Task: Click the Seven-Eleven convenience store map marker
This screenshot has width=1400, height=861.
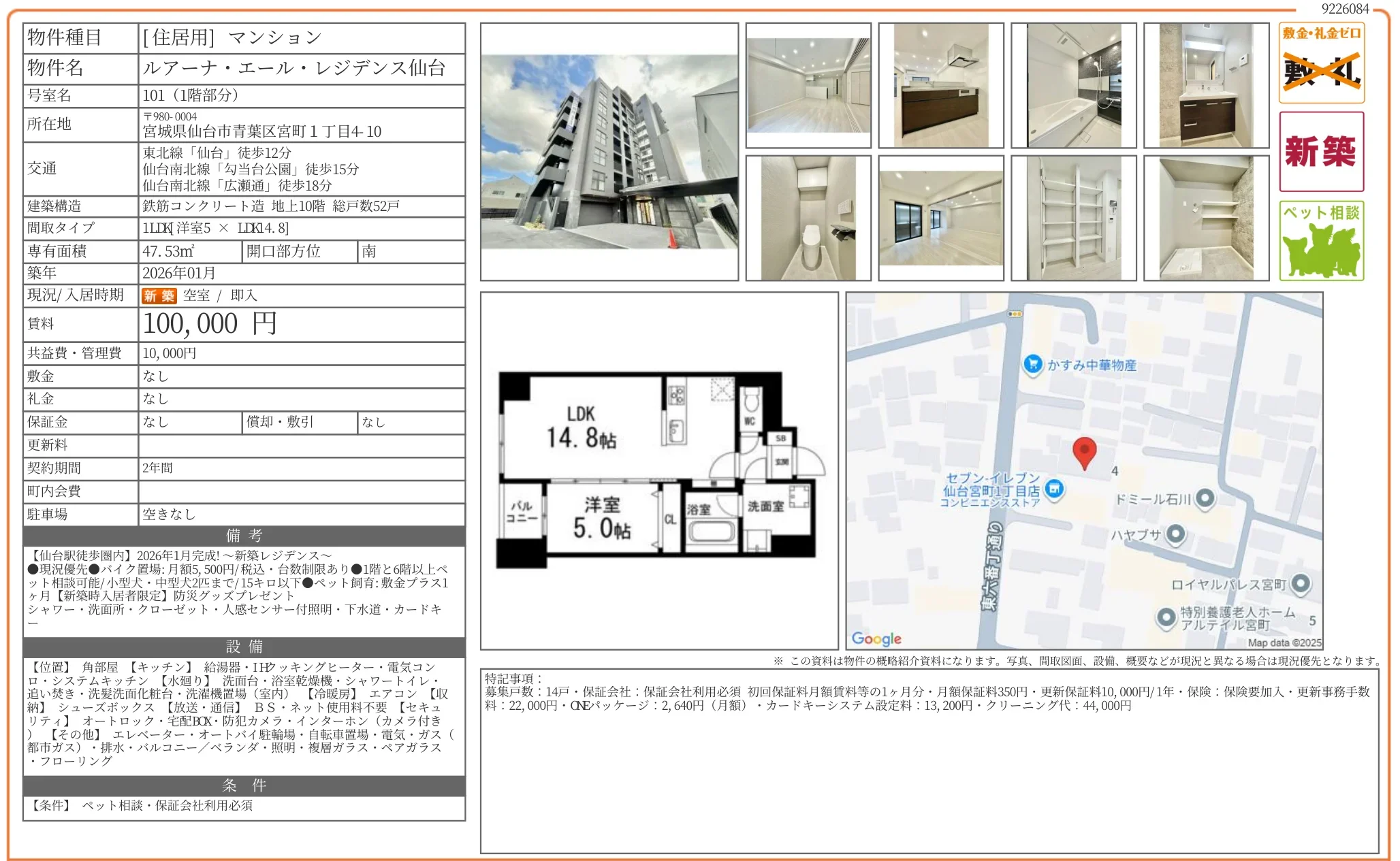Action: (x=1054, y=489)
